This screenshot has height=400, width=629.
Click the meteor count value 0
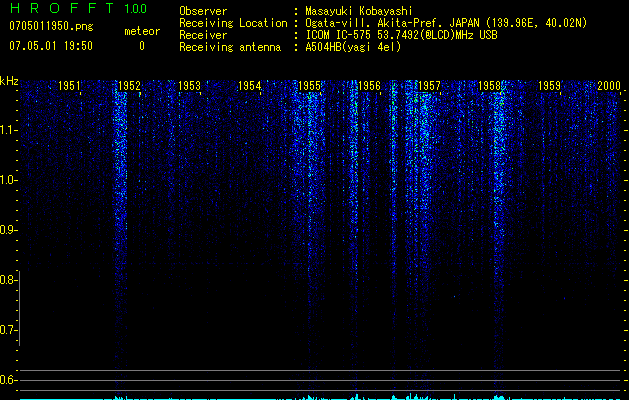click(142, 46)
